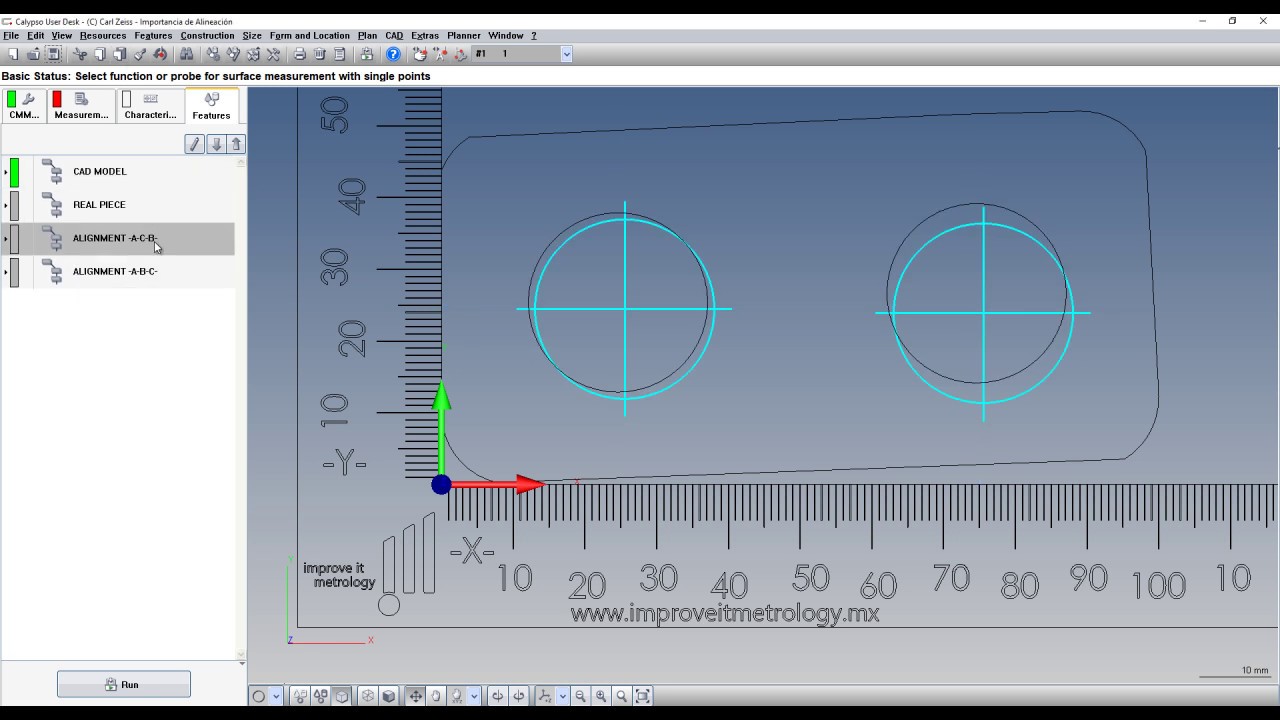The image size is (1280, 720).
Task: Click the brush icon in top toolbar
Action: [140, 54]
